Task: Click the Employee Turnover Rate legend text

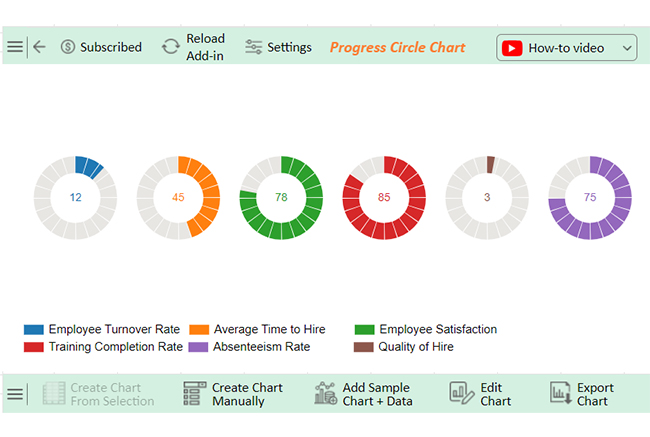Action: click(114, 329)
